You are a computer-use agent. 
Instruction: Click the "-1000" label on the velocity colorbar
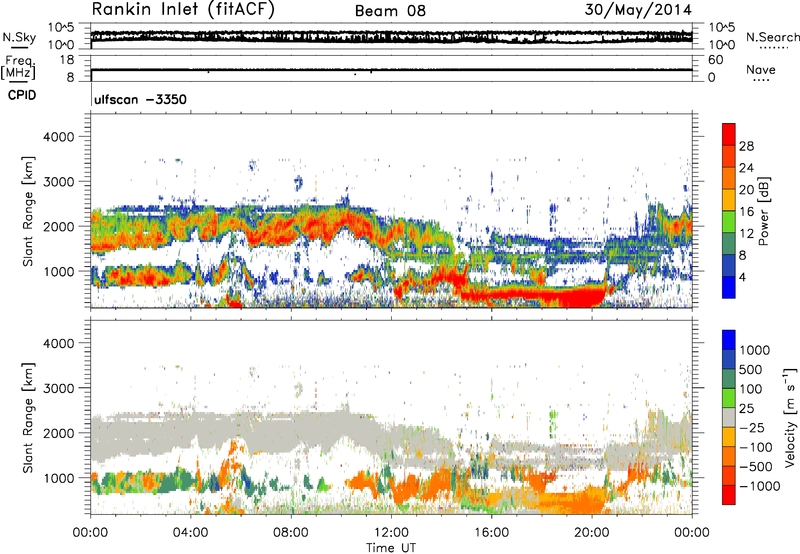point(760,486)
